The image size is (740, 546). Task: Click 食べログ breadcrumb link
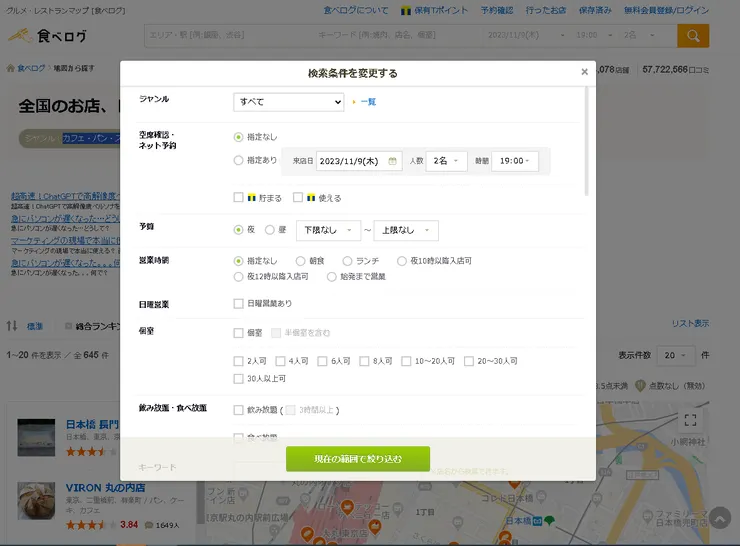31,68
